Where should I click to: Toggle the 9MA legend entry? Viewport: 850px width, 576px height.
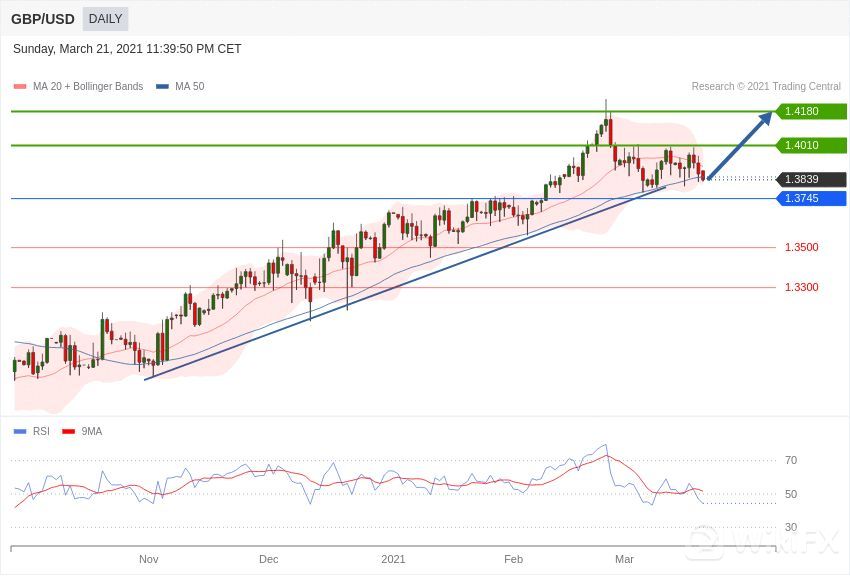pyautogui.click(x=83, y=431)
